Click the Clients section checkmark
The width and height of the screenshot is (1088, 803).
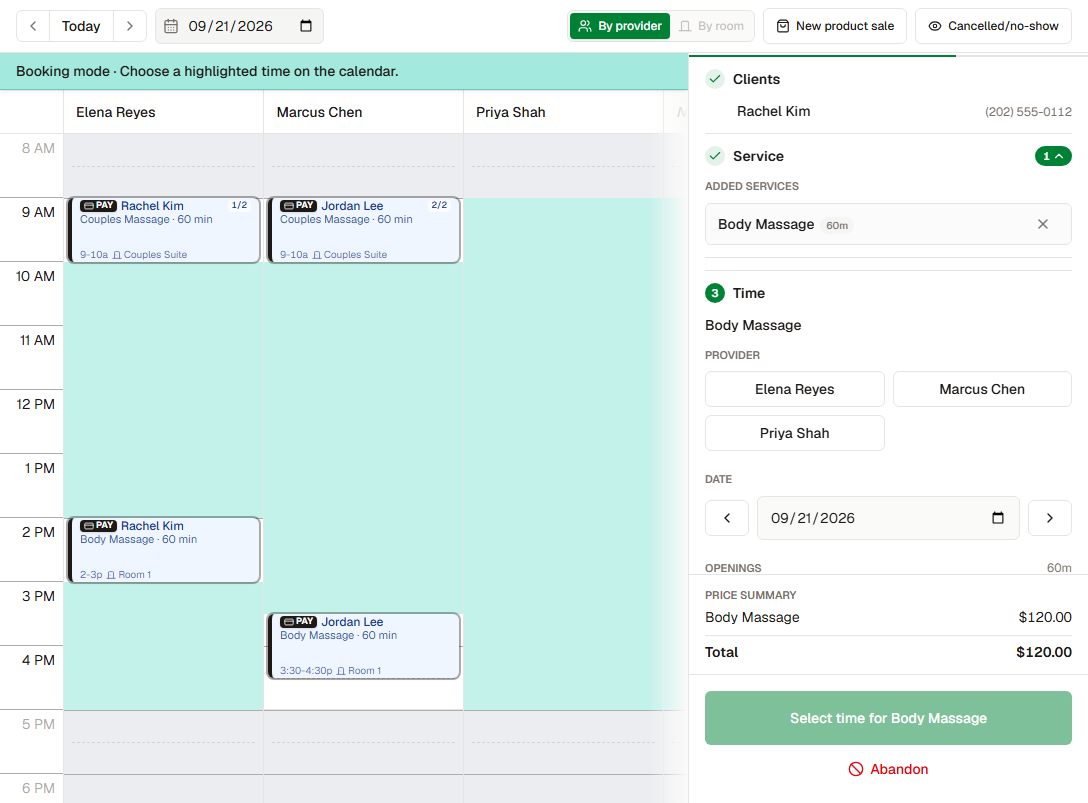tap(715, 79)
